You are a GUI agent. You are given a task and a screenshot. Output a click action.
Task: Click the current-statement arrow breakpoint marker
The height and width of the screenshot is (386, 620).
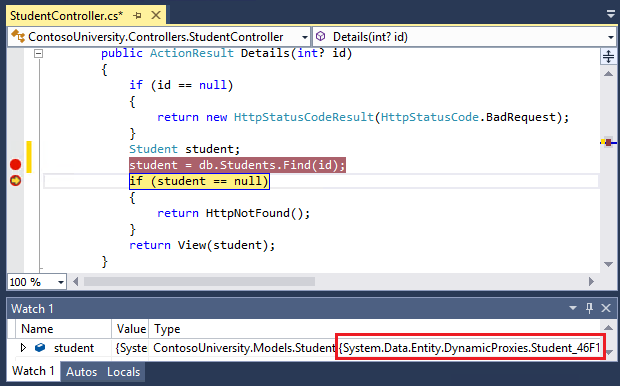15,181
